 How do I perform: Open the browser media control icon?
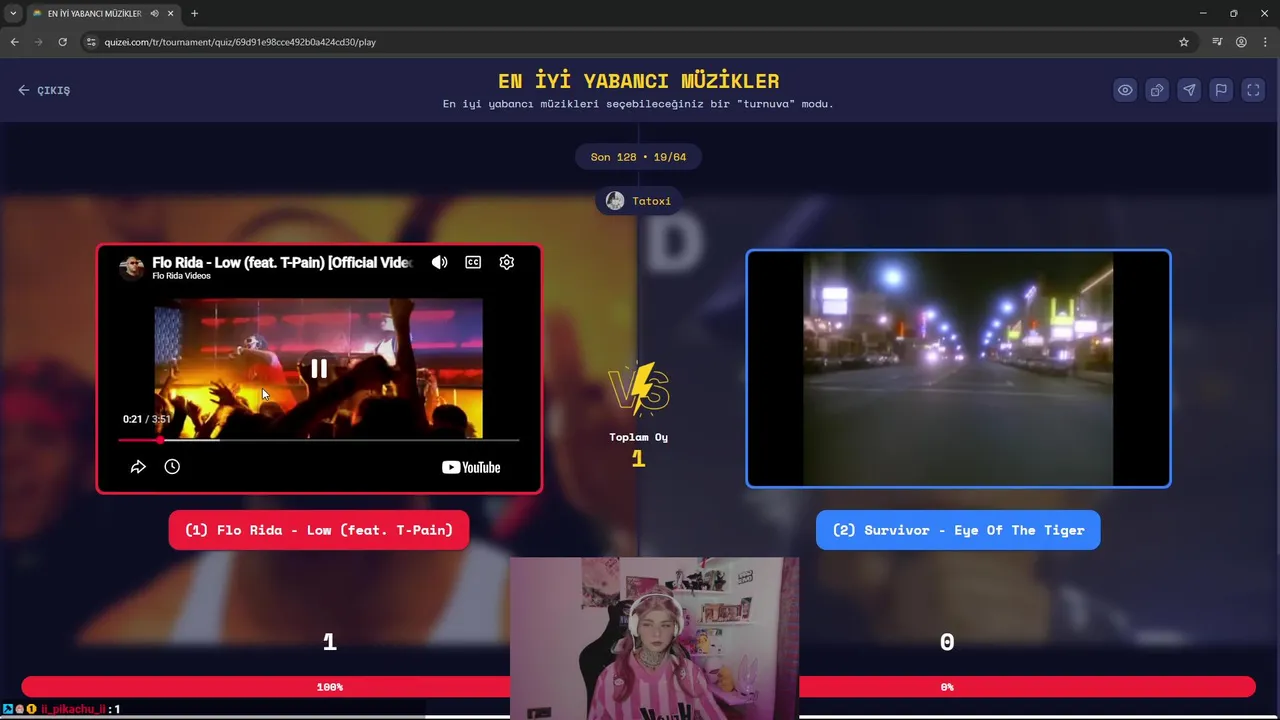click(x=1217, y=42)
